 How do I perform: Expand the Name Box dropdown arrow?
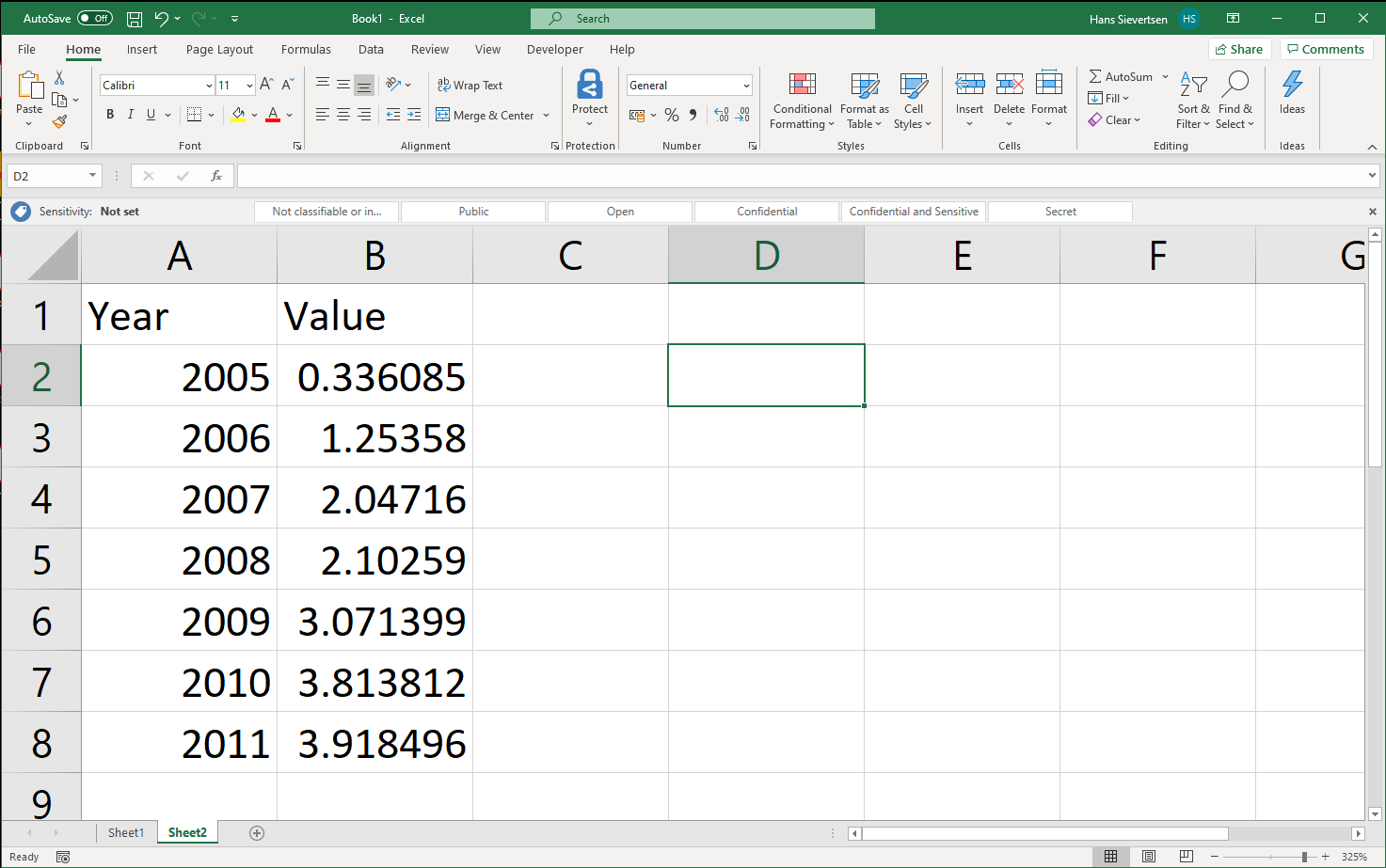click(92, 176)
